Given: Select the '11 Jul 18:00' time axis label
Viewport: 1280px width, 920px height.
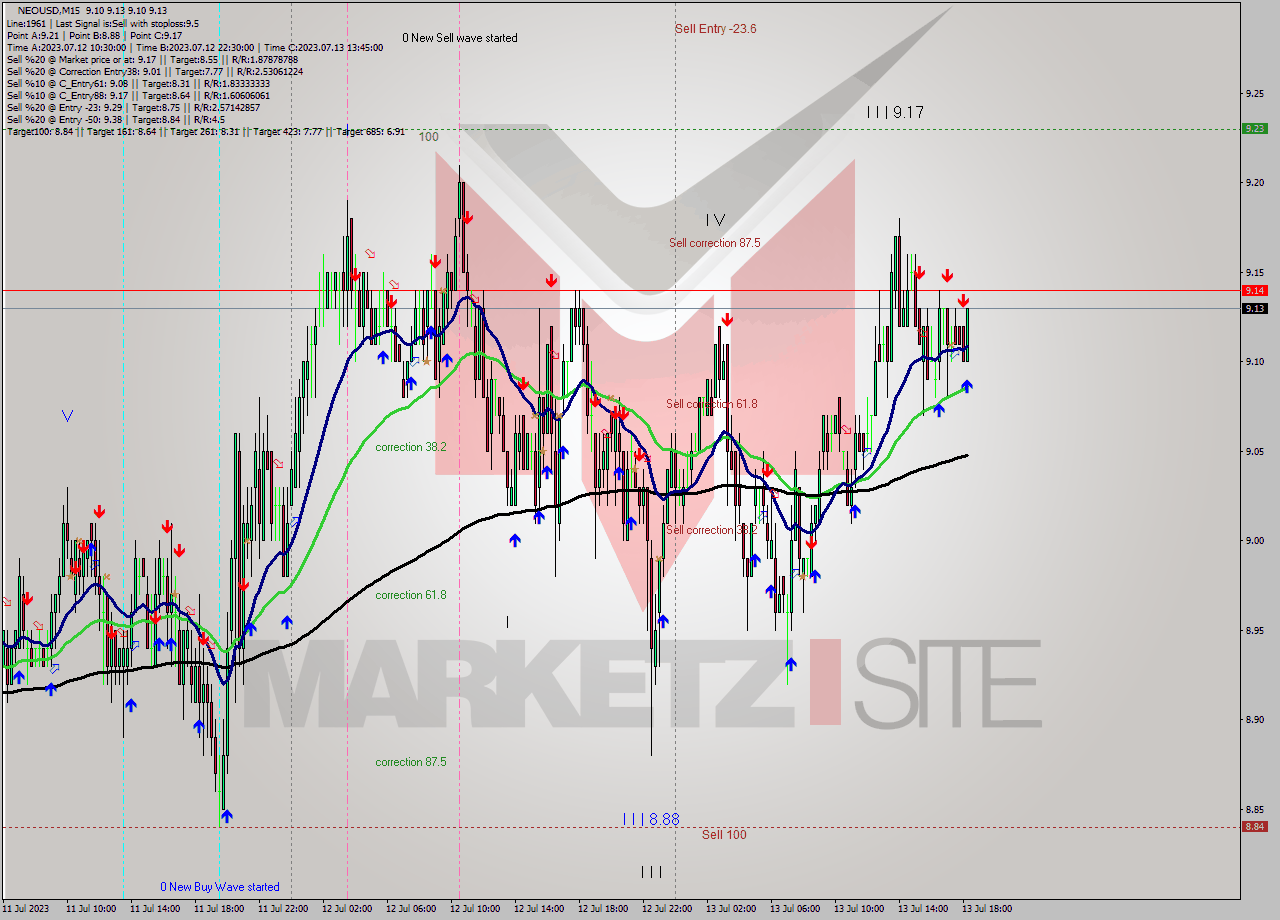Looking at the screenshot, I should [219, 909].
